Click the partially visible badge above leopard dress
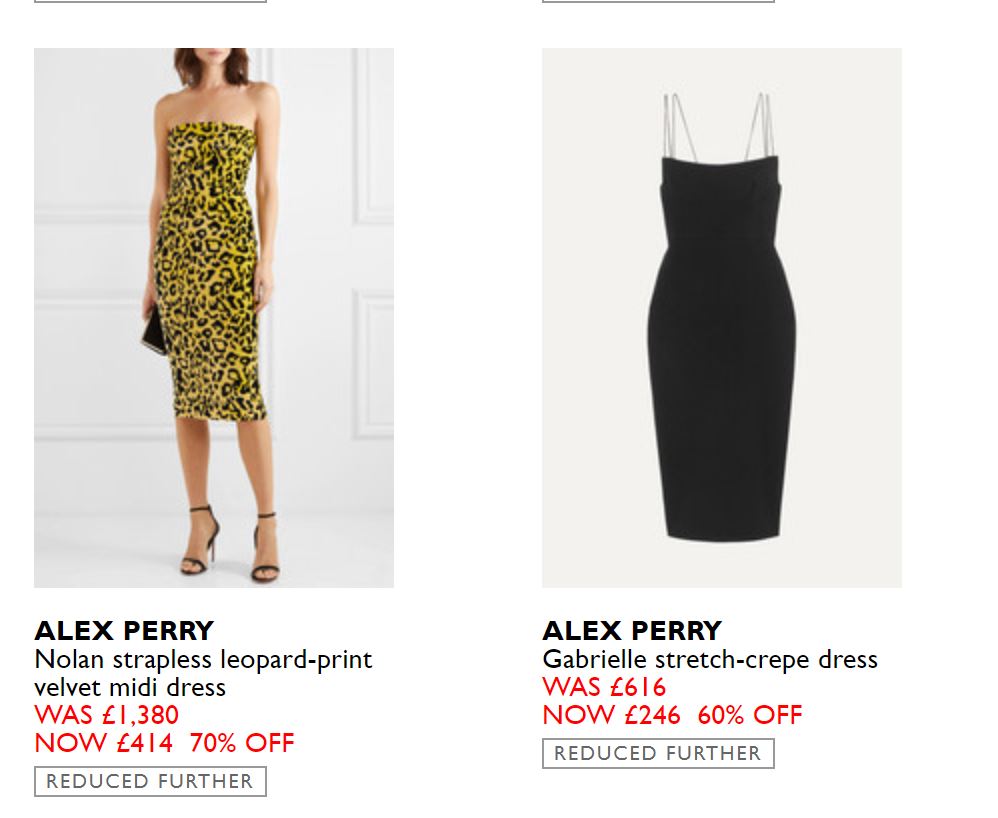Image resolution: width=998 pixels, height=818 pixels. tap(150, 1)
